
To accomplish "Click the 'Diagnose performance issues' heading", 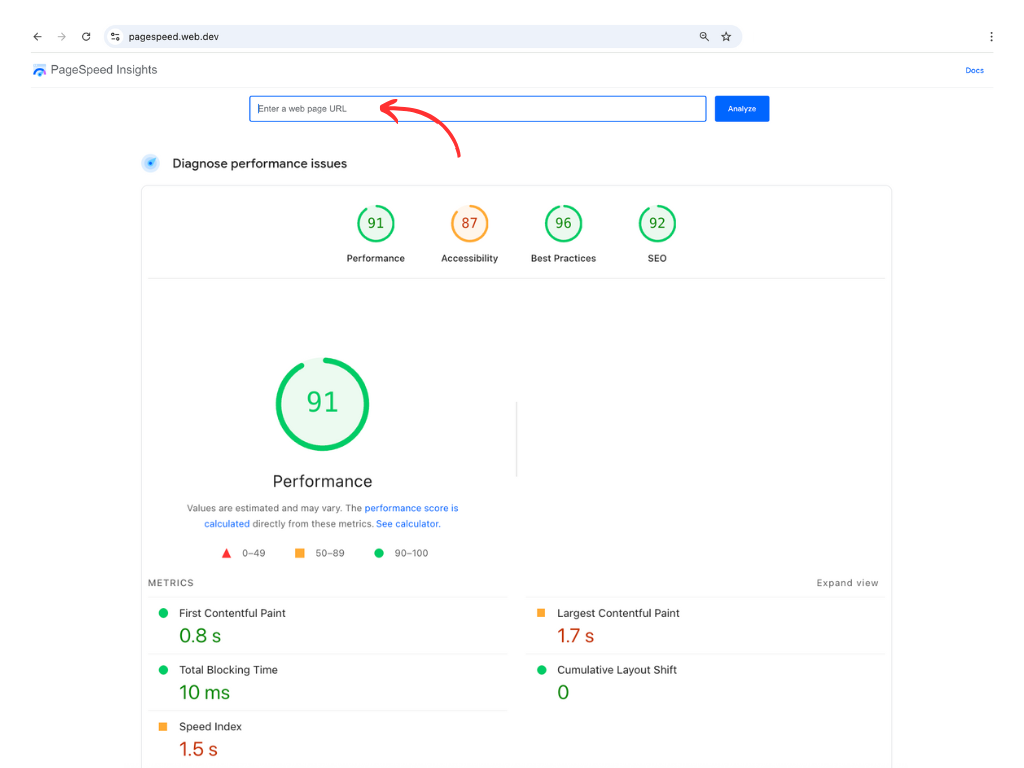I will click(x=259, y=163).
